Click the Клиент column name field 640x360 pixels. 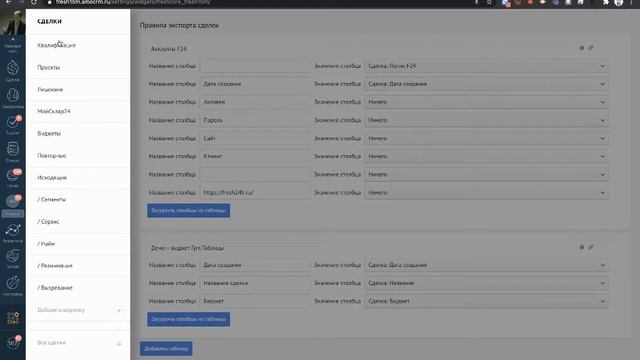point(255,156)
